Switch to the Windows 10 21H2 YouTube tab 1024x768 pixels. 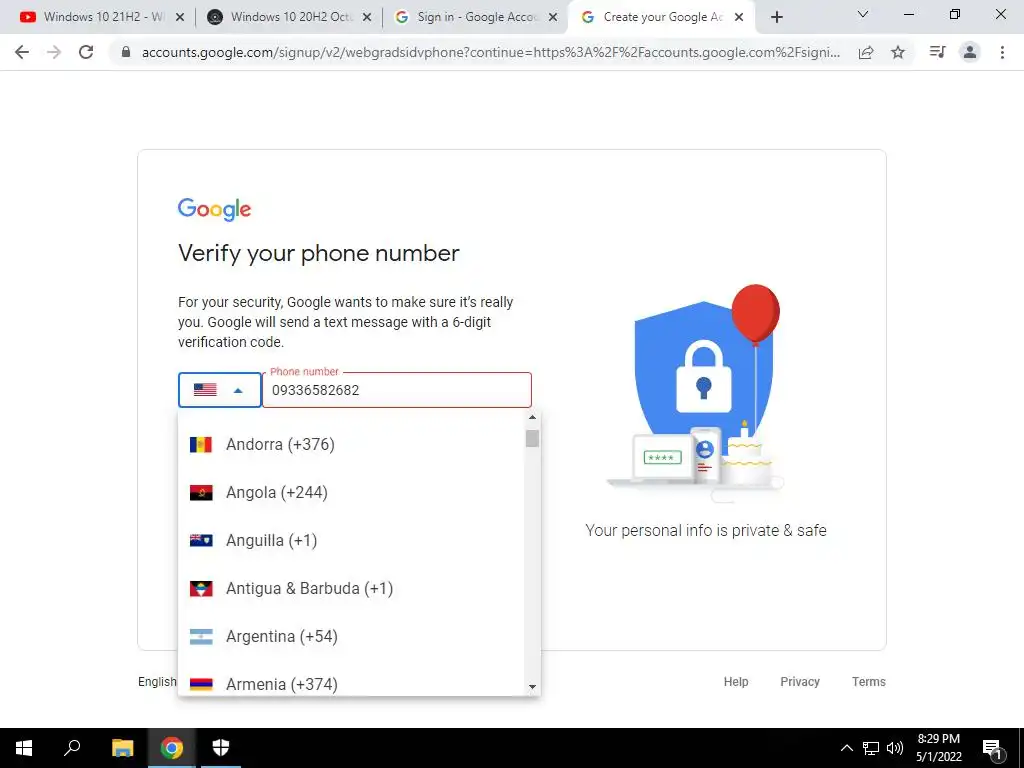101,17
